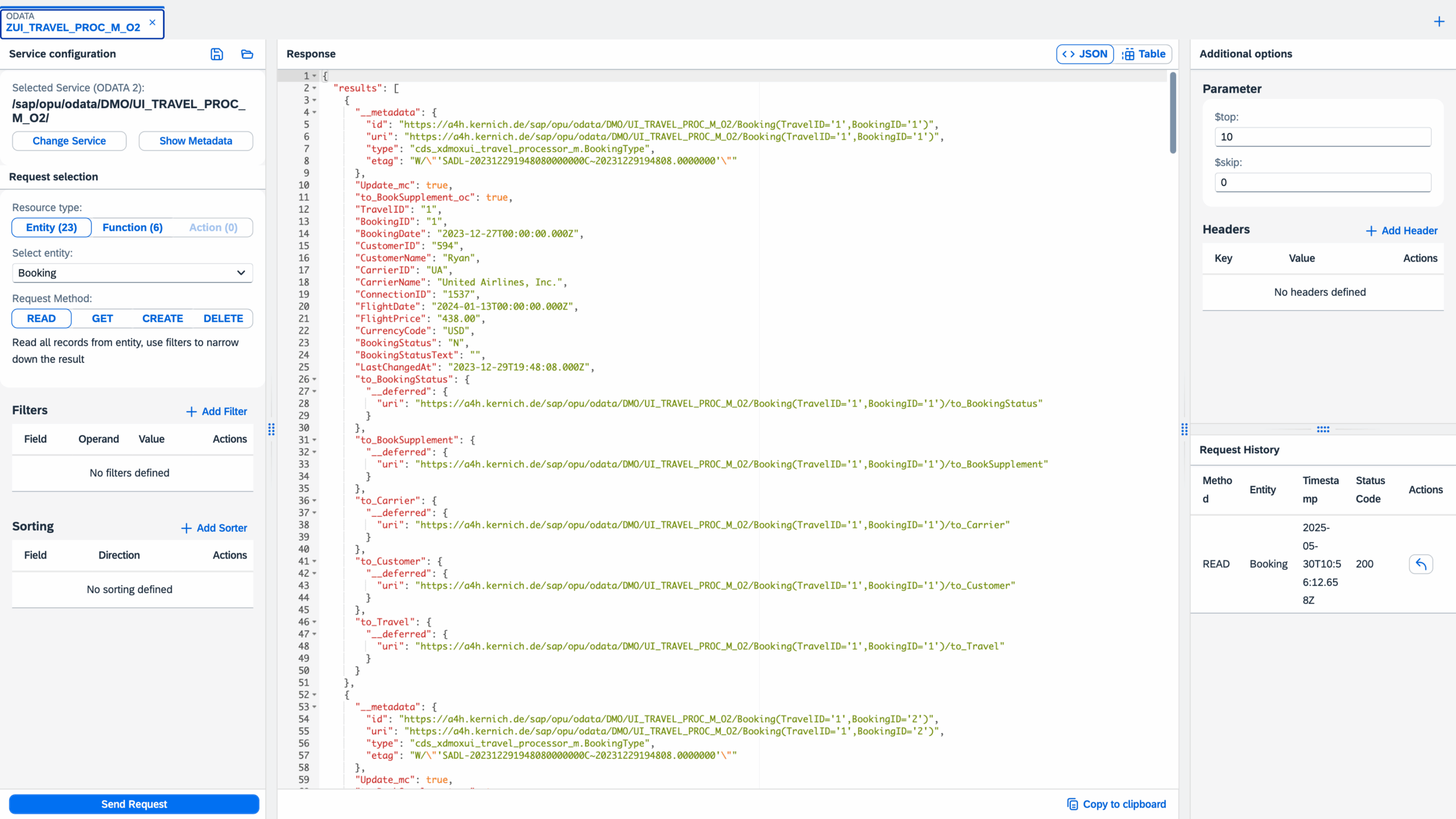The width and height of the screenshot is (1456, 819).
Task: Switch response view to Table
Action: tap(1144, 54)
